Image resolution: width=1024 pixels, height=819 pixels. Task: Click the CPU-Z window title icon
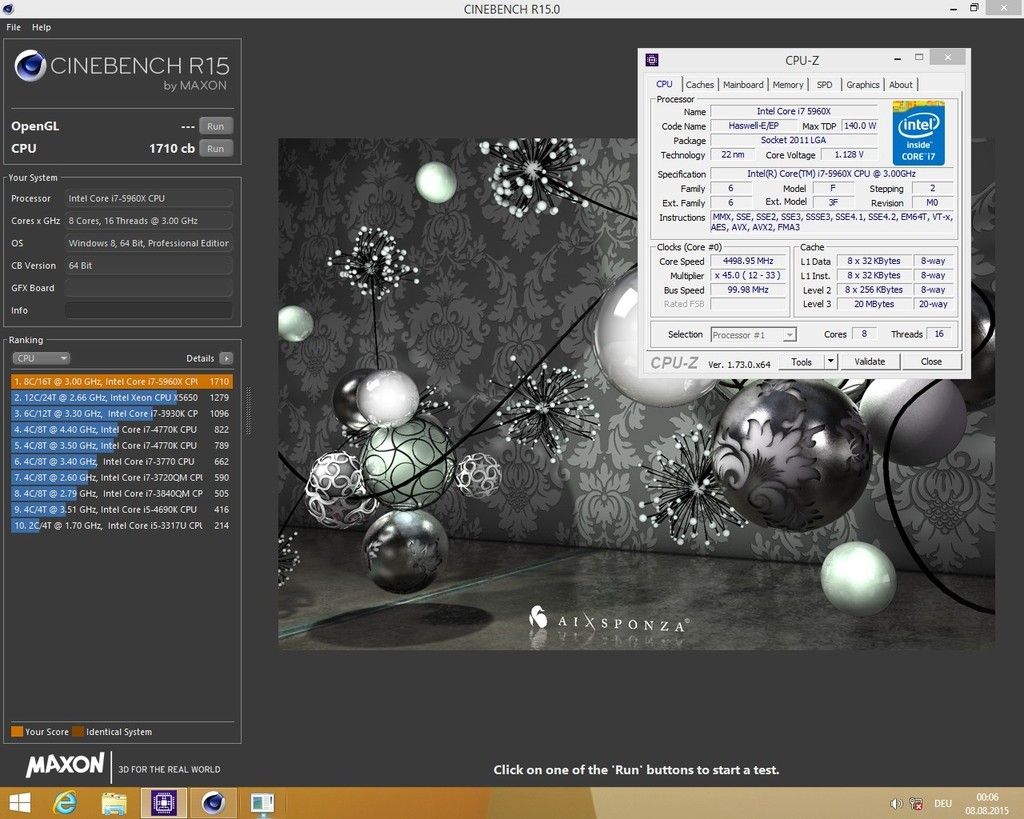coord(652,60)
